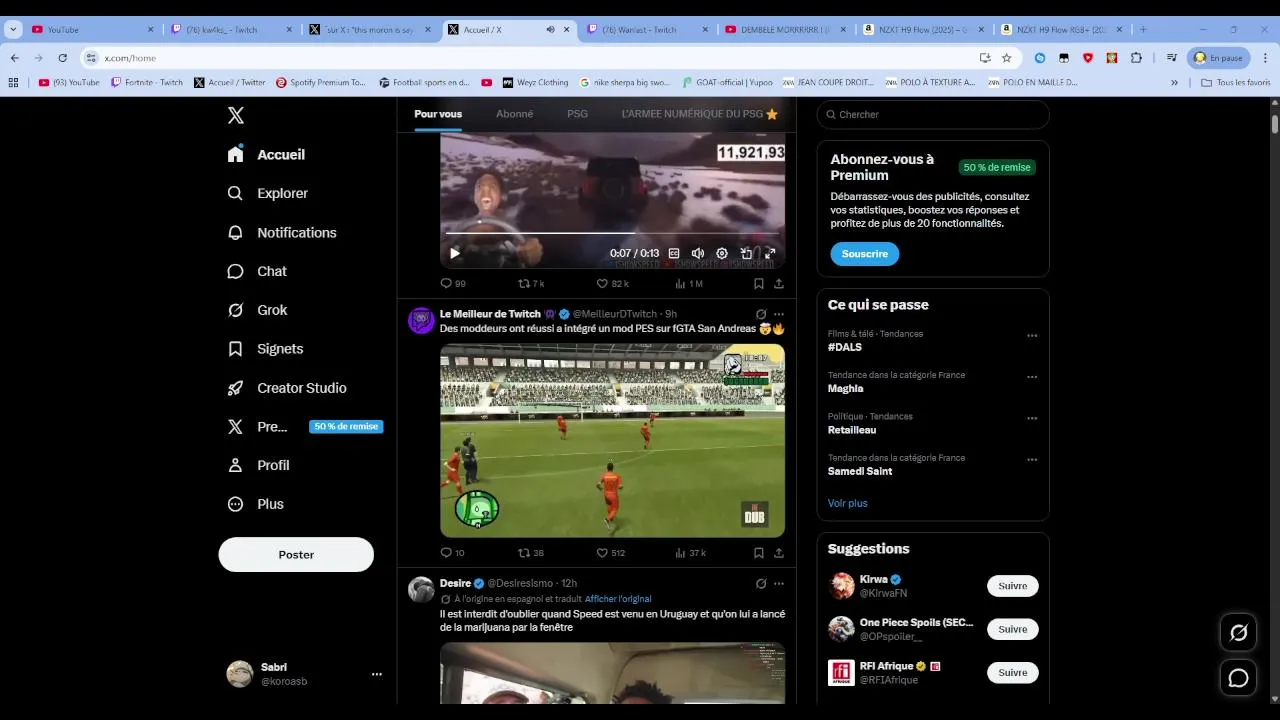Screen dimensions: 1280x720
Task: Seek on the video progress bar
Action: pos(612,233)
